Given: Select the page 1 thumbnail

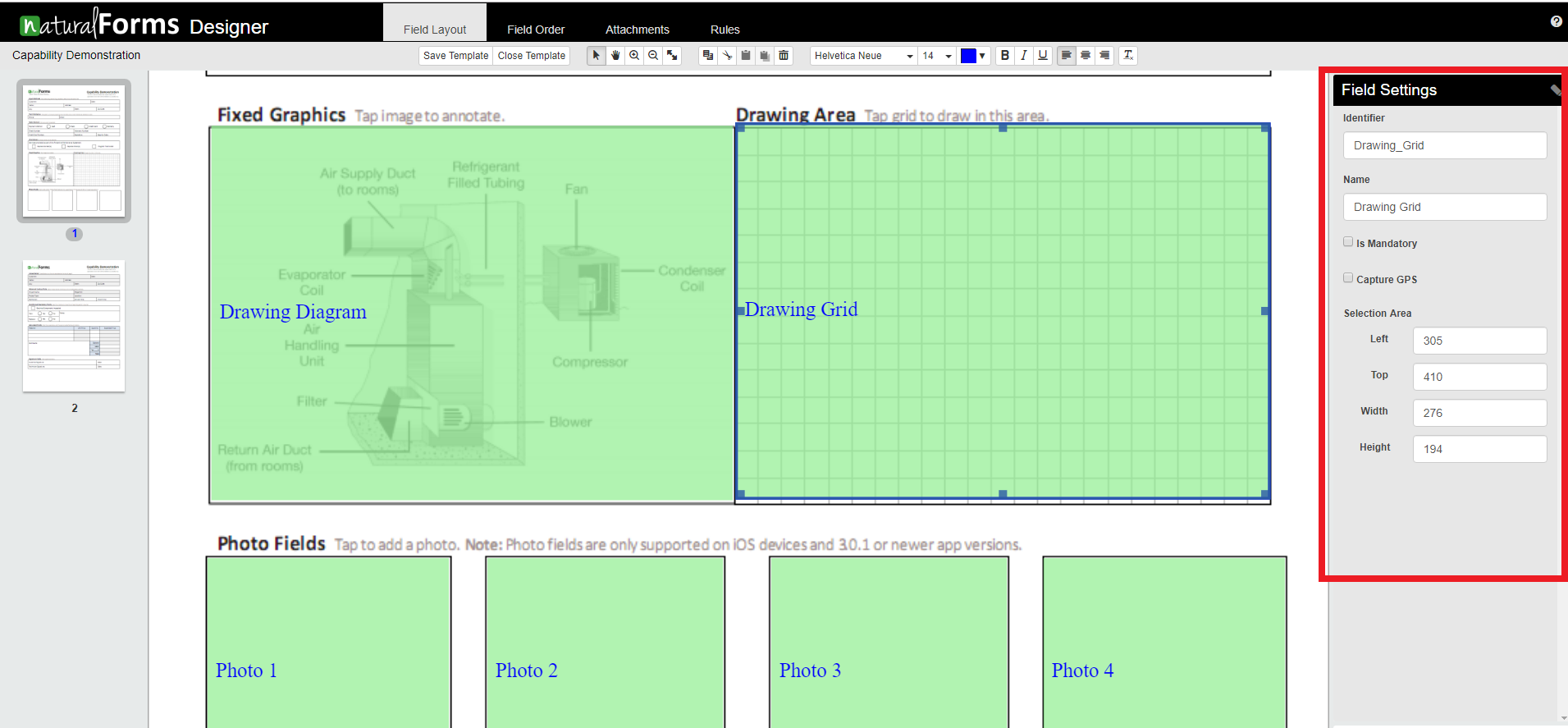Looking at the screenshot, I should point(74,150).
